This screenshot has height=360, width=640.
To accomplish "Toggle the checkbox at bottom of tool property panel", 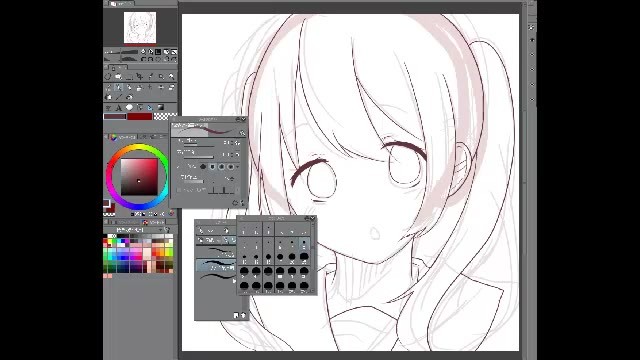I will click(178, 190).
